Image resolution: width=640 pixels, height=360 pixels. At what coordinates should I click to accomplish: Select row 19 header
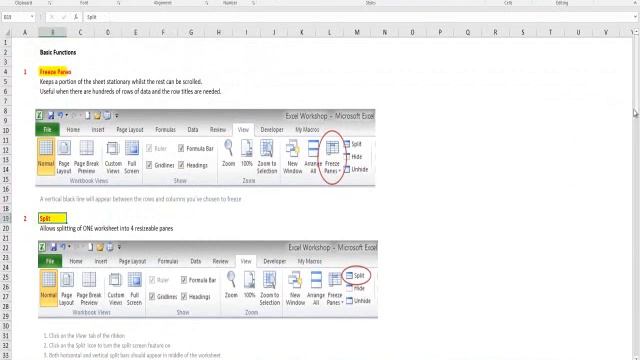tap(6, 218)
